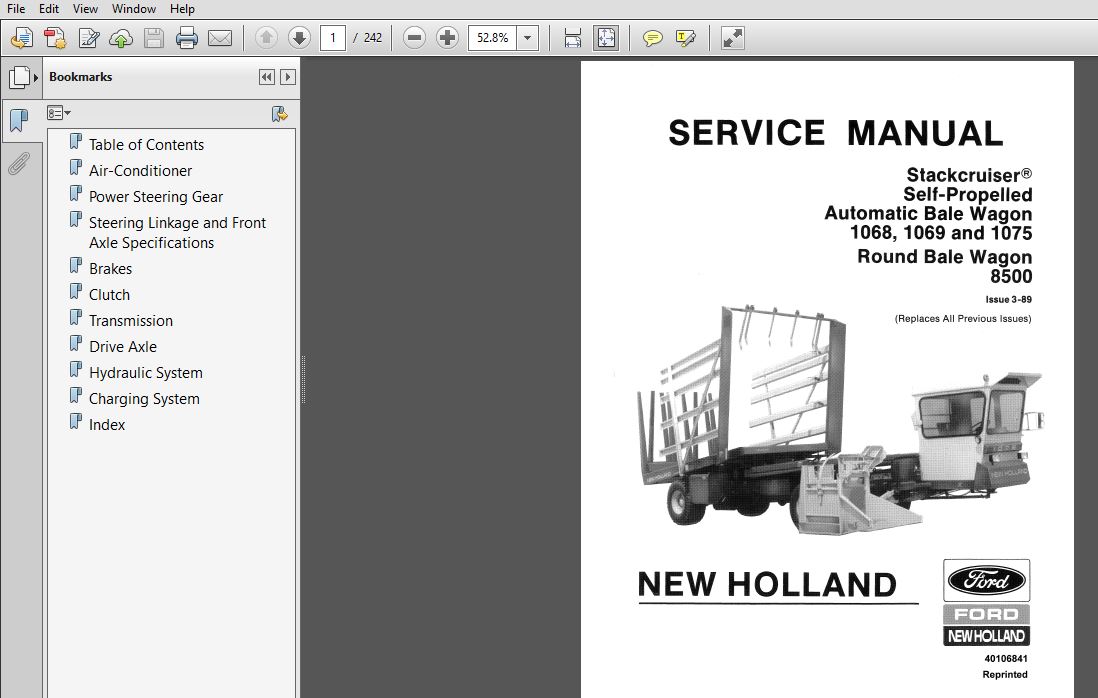Viewport: 1098px width, 698px height.
Task: Click the bookmark icon beside Brakes
Action: (x=76, y=266)
